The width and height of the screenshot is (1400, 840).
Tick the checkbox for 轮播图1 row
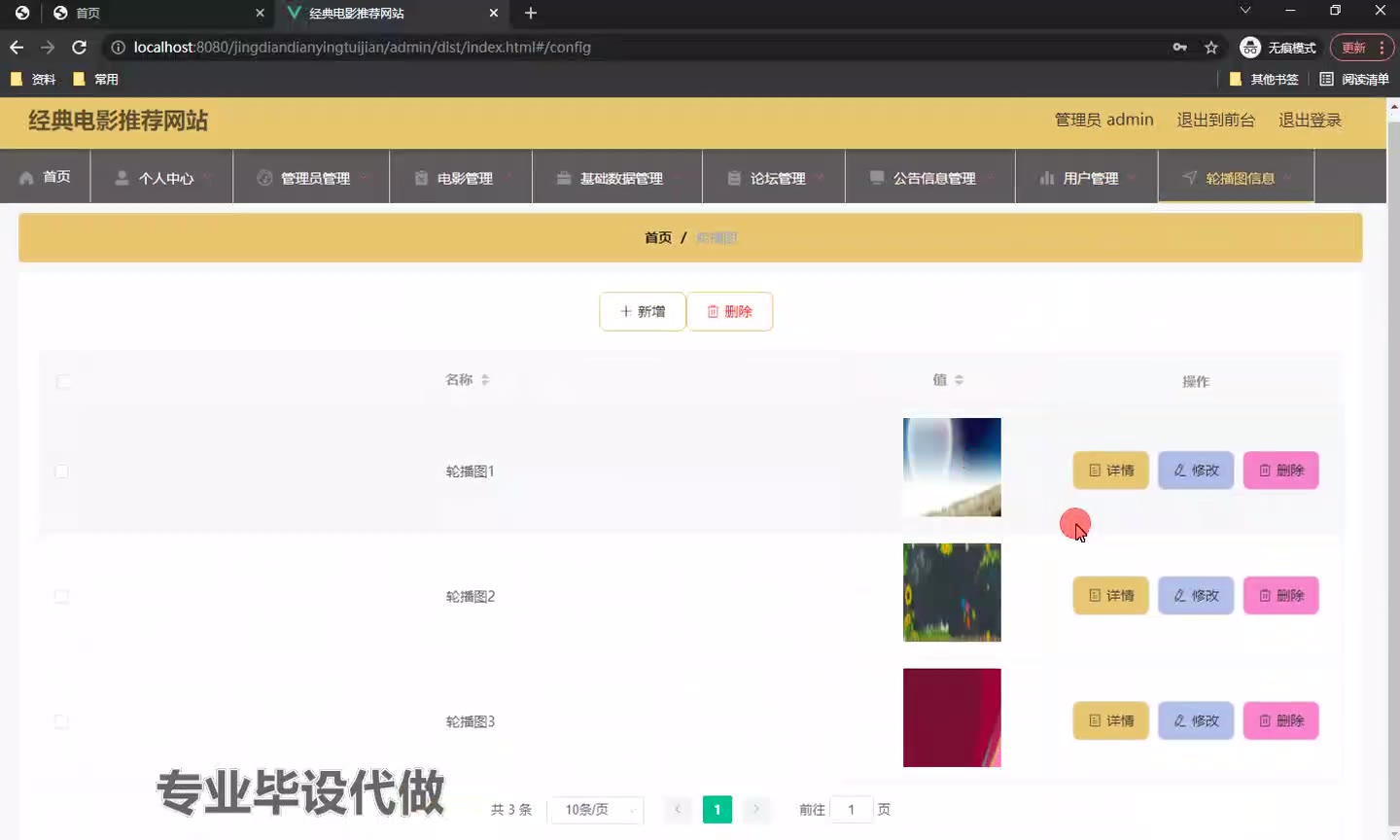pos(62,472)
